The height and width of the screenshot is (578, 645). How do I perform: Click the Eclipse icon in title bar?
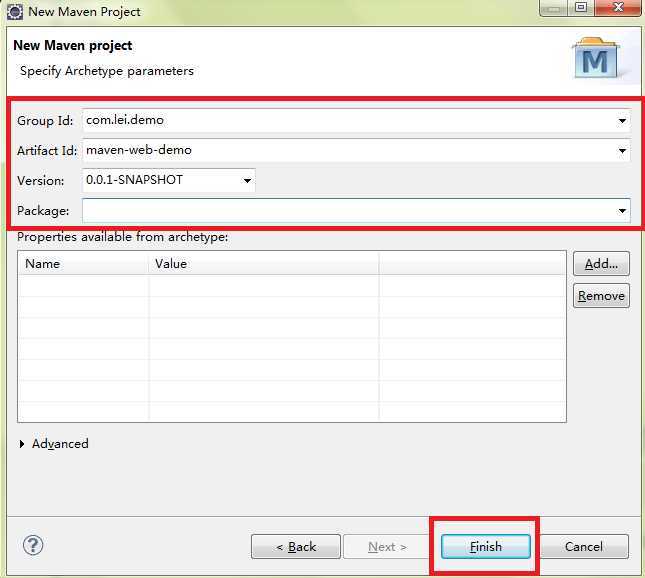pos(15,12)
